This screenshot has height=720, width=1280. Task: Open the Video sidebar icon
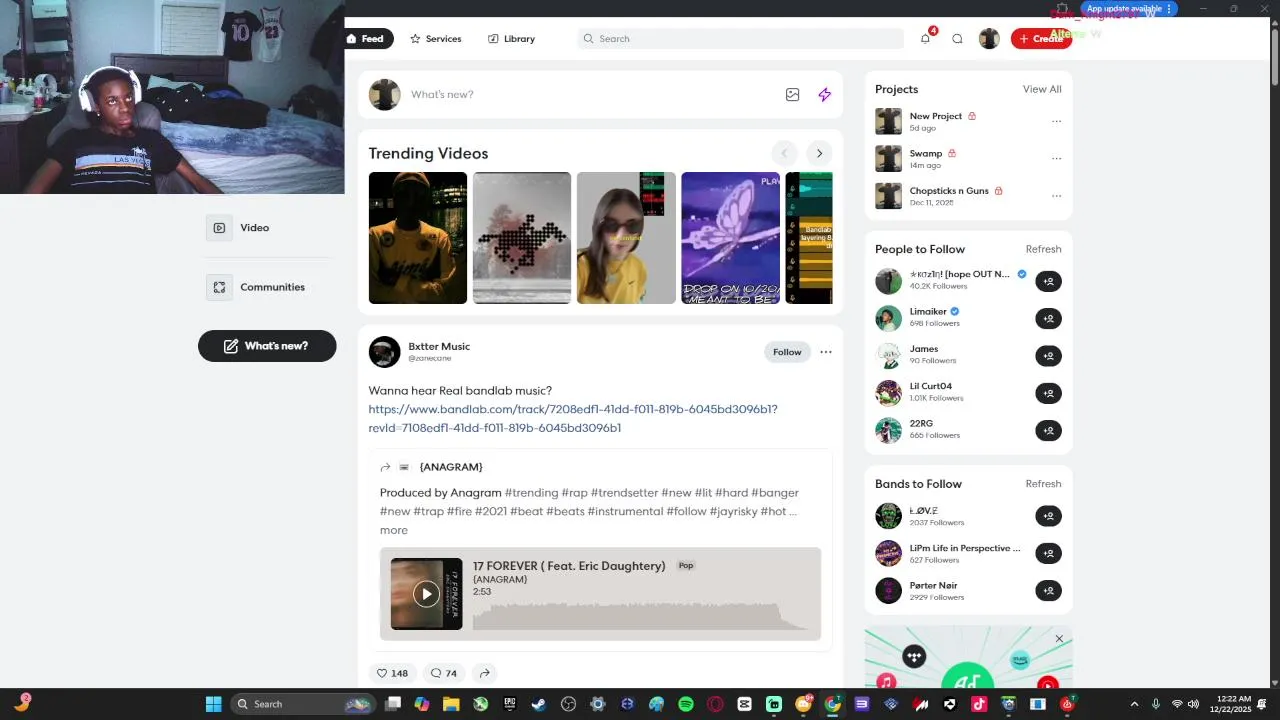pos(219,228)
